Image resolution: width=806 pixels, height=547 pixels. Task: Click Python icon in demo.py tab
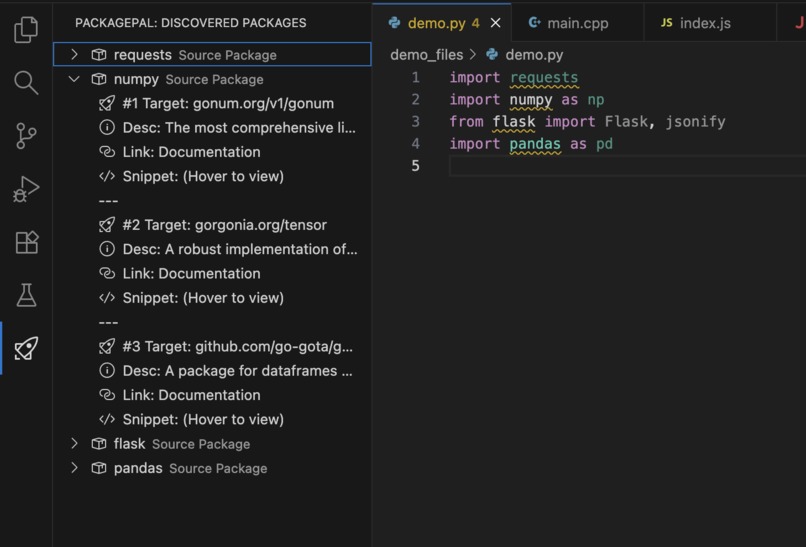pos(394,23)
